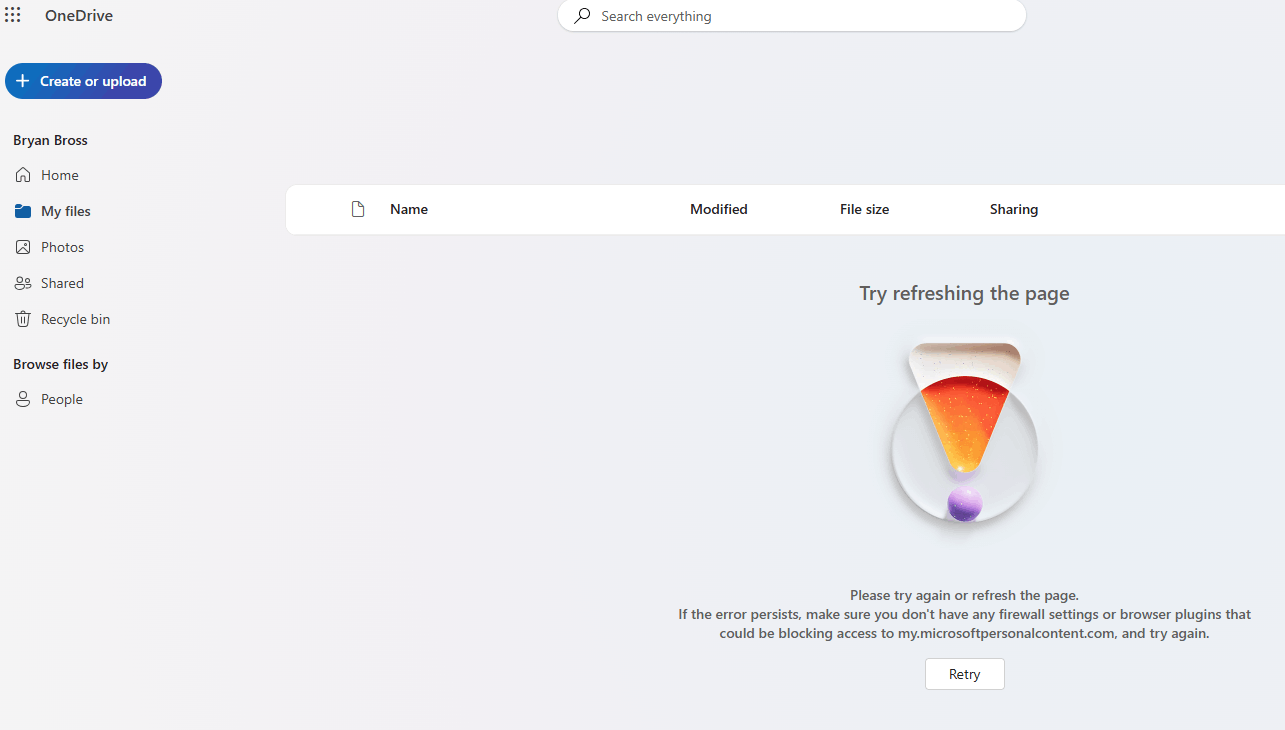Viewport: 1285px width, 730px height.
Task: Click the Try refreshing the page heading
Action: tap(964, 293)
